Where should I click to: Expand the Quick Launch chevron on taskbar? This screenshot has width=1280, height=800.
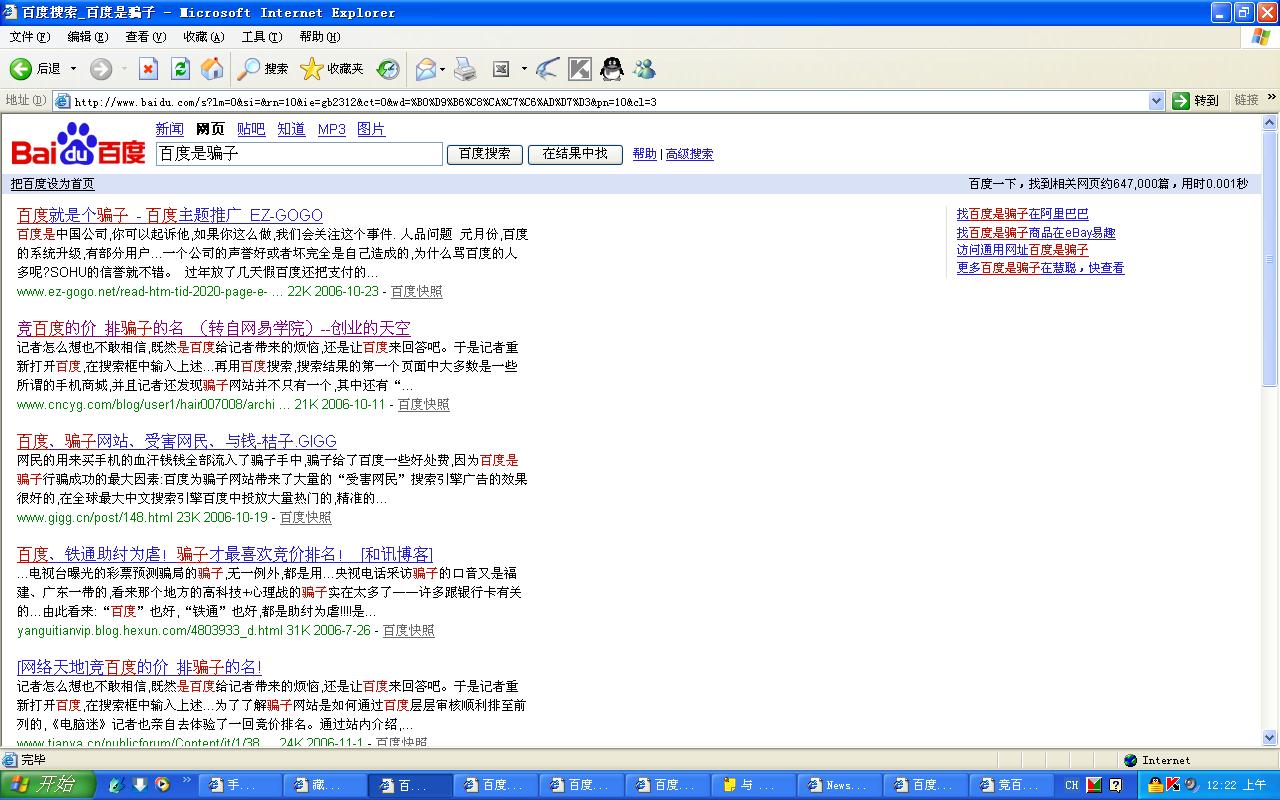tap(185, 780)
